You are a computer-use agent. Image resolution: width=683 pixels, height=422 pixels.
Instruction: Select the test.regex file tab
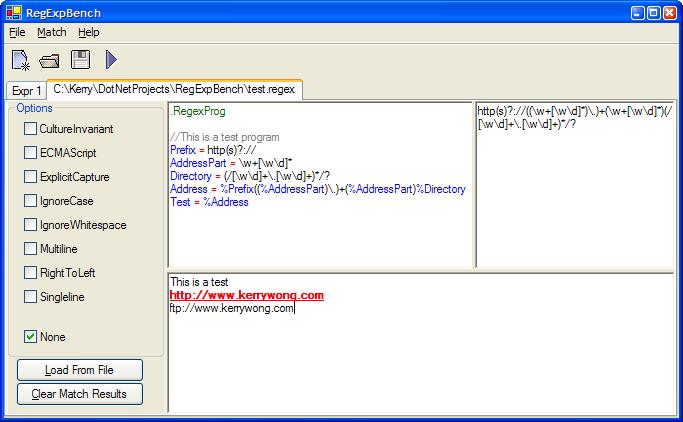click(174, 89)
